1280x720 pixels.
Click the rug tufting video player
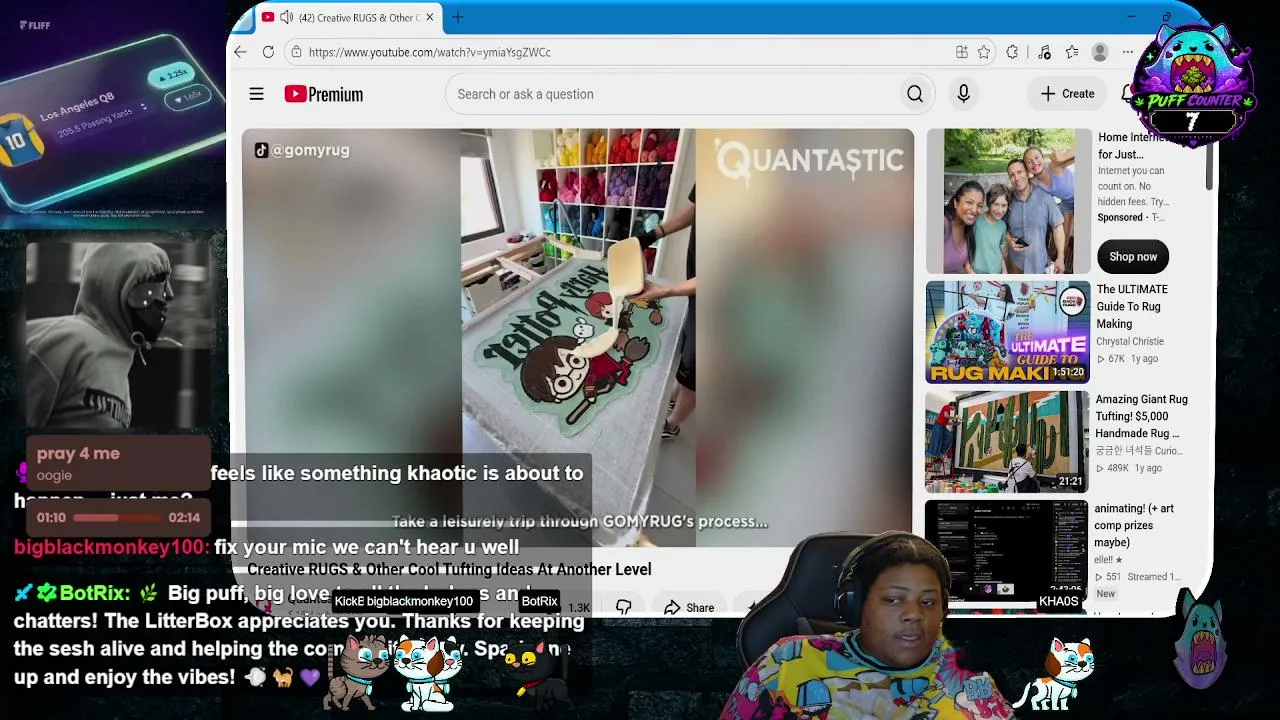[578, 338]
